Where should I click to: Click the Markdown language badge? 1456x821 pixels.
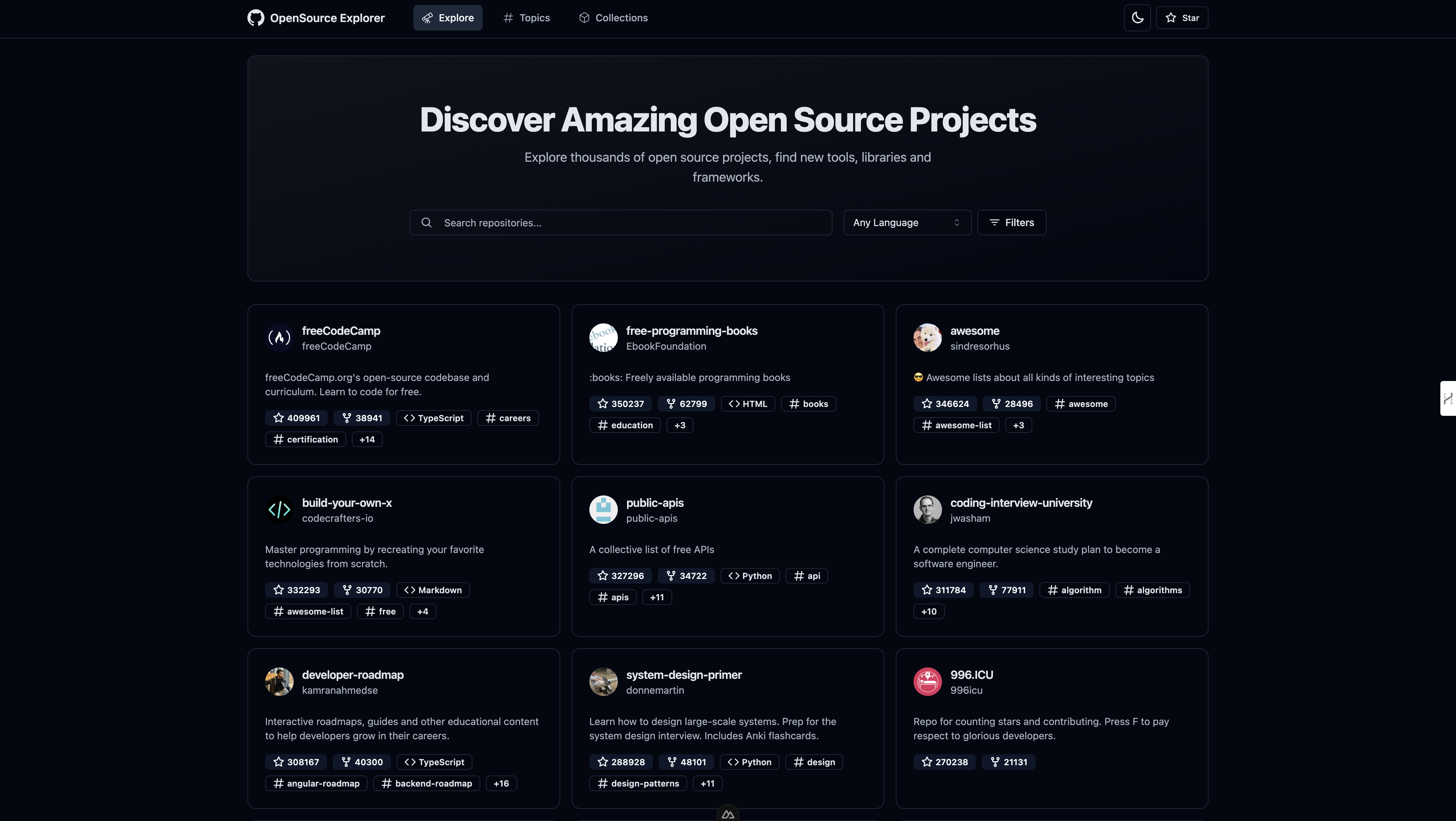[433, 590]
